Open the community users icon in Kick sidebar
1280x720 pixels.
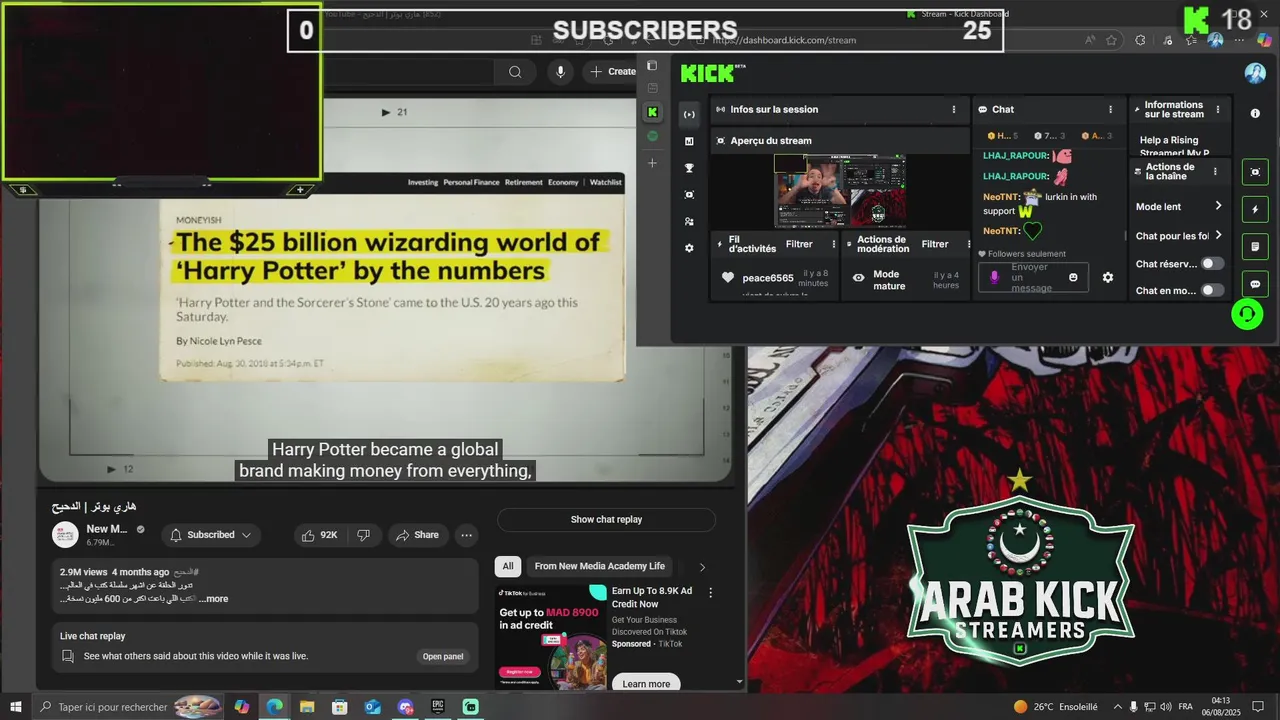(689, 221)
